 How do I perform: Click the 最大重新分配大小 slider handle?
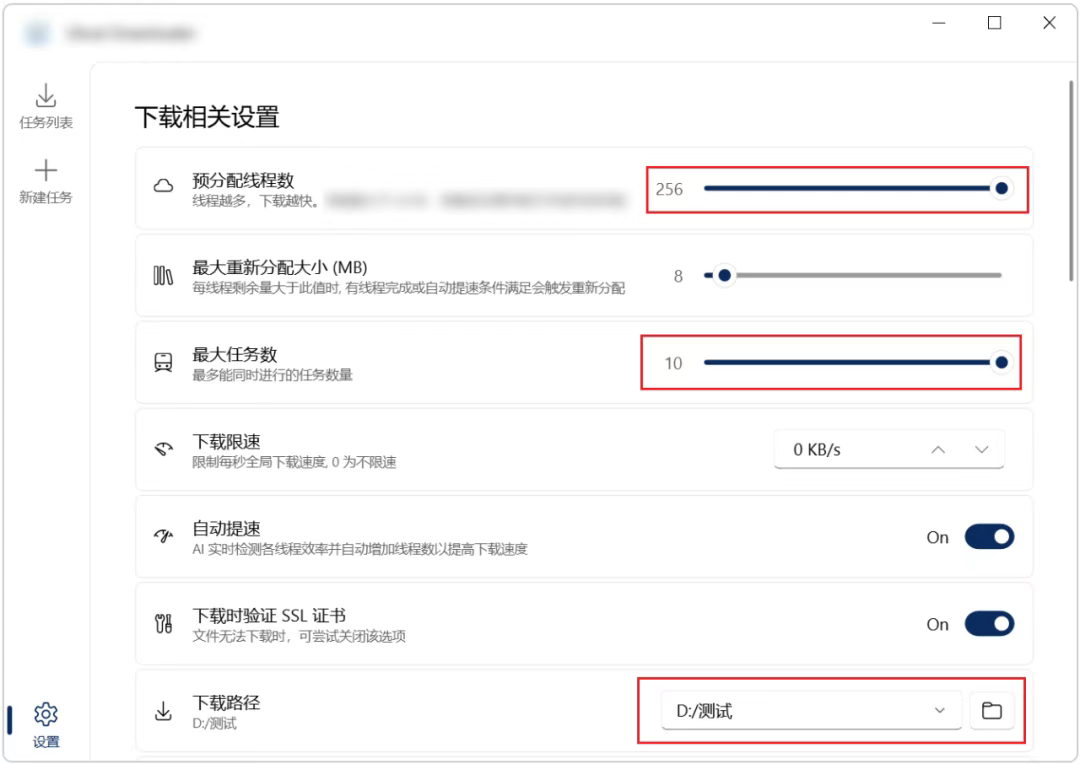pyautogui.click(x=724, y=276)
